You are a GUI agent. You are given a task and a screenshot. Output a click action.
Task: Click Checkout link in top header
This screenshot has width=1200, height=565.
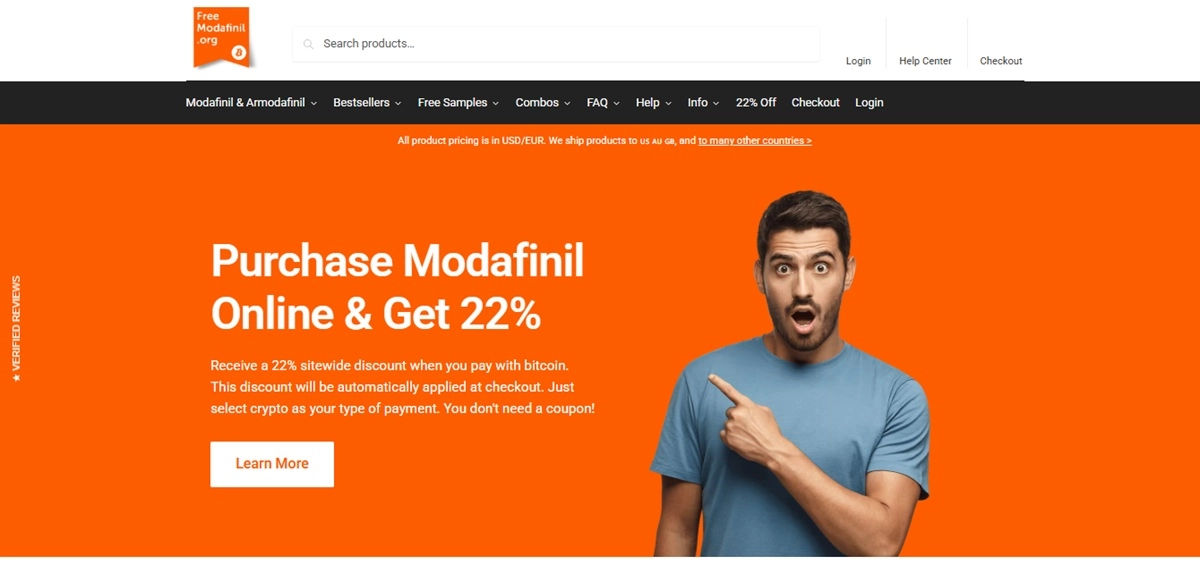[1001, 61]
